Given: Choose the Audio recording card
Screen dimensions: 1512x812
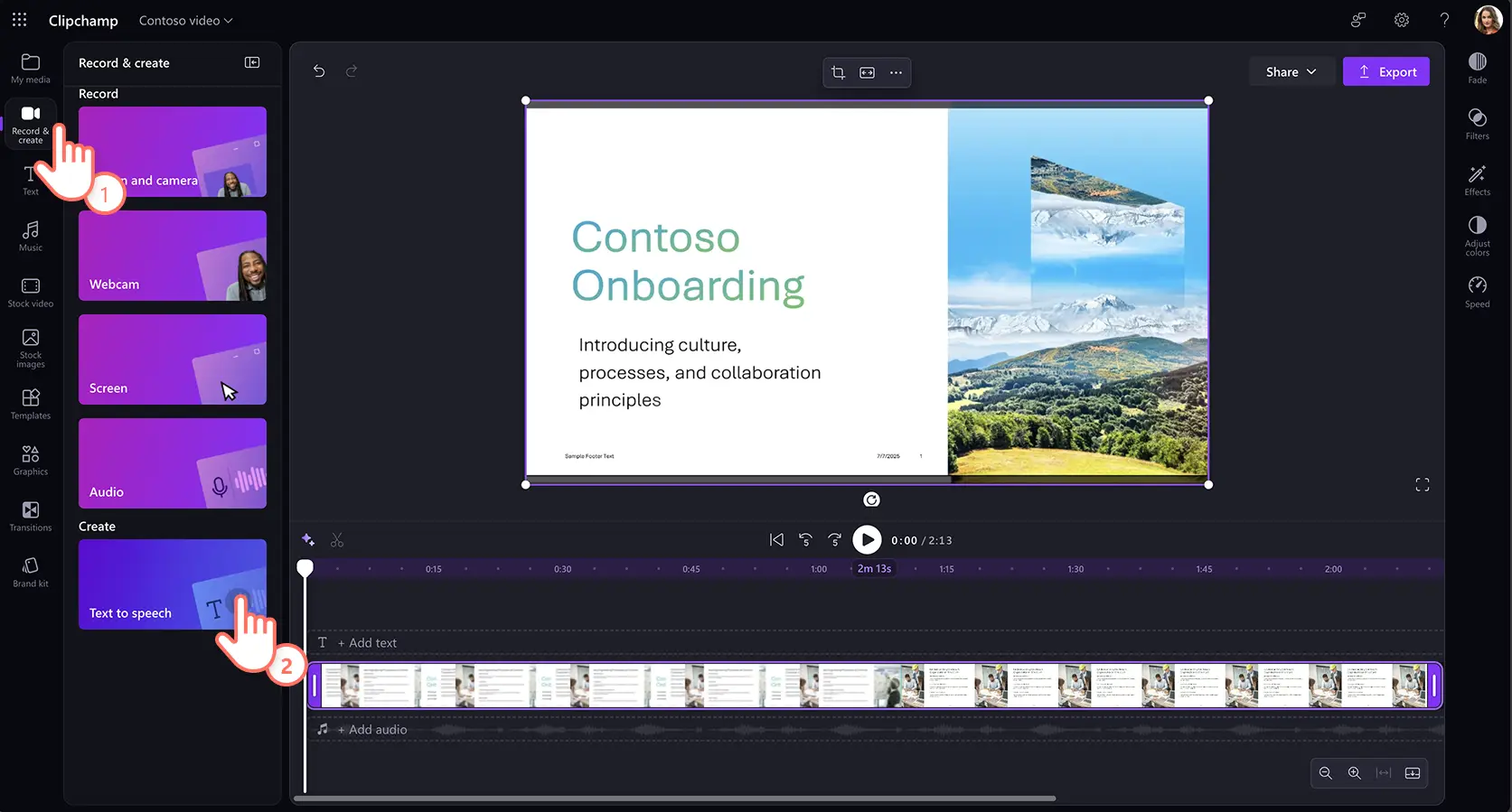Looking at the screenshot, I should pyautogui.click(x=173, y=463).
